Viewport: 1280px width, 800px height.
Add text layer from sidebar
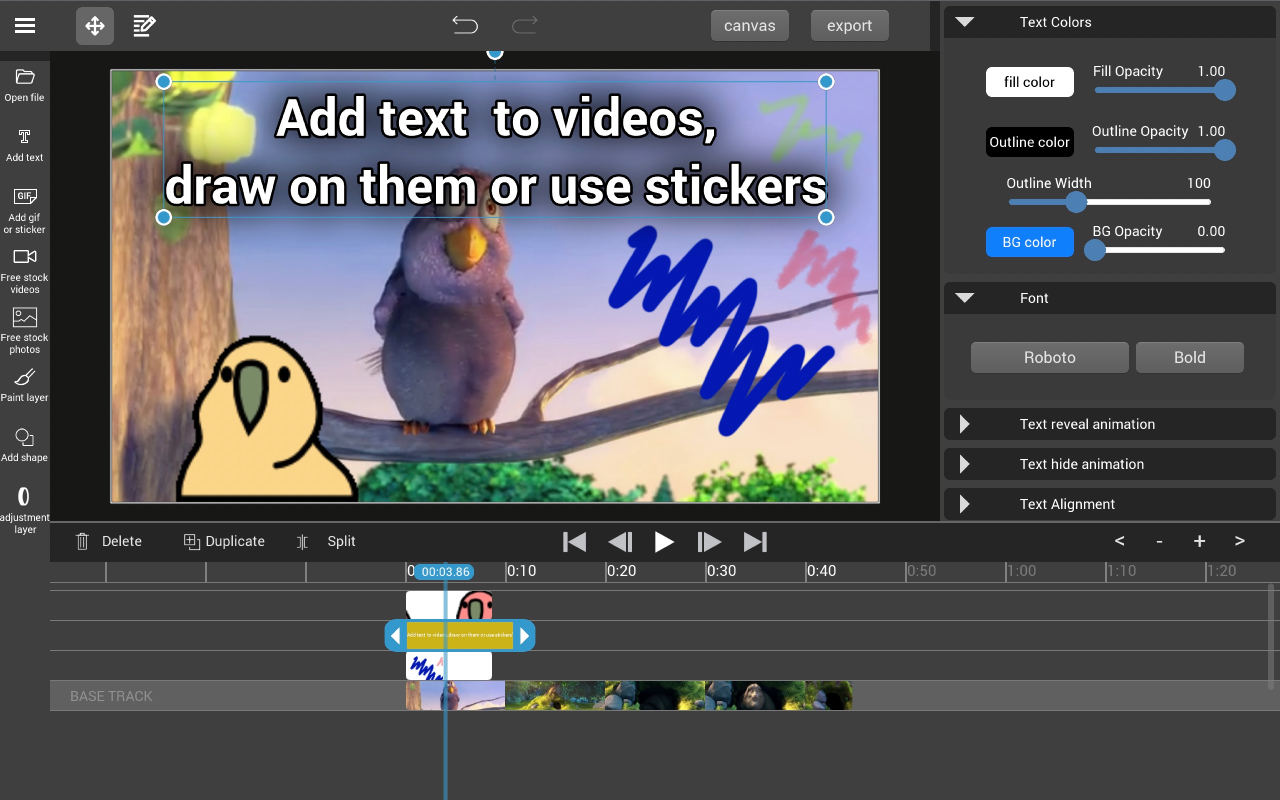click(x=25, y=146)
